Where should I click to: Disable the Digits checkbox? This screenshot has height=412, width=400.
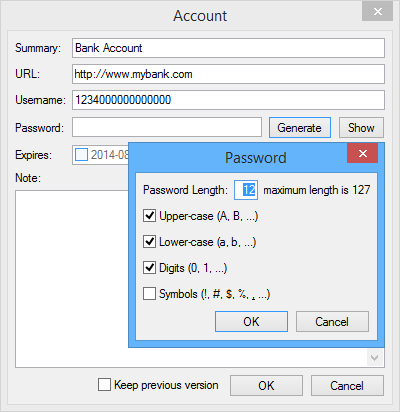149,268
